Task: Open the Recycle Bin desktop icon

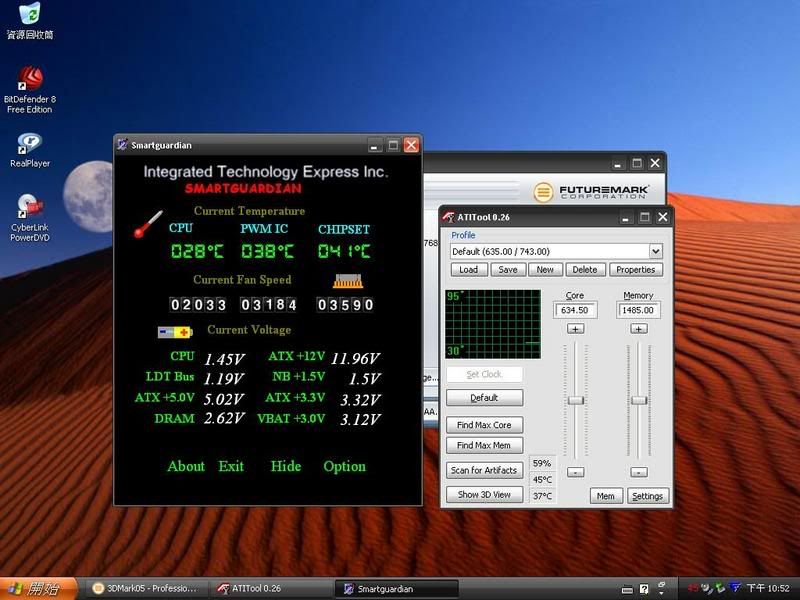Action: [x=30, y=15]
